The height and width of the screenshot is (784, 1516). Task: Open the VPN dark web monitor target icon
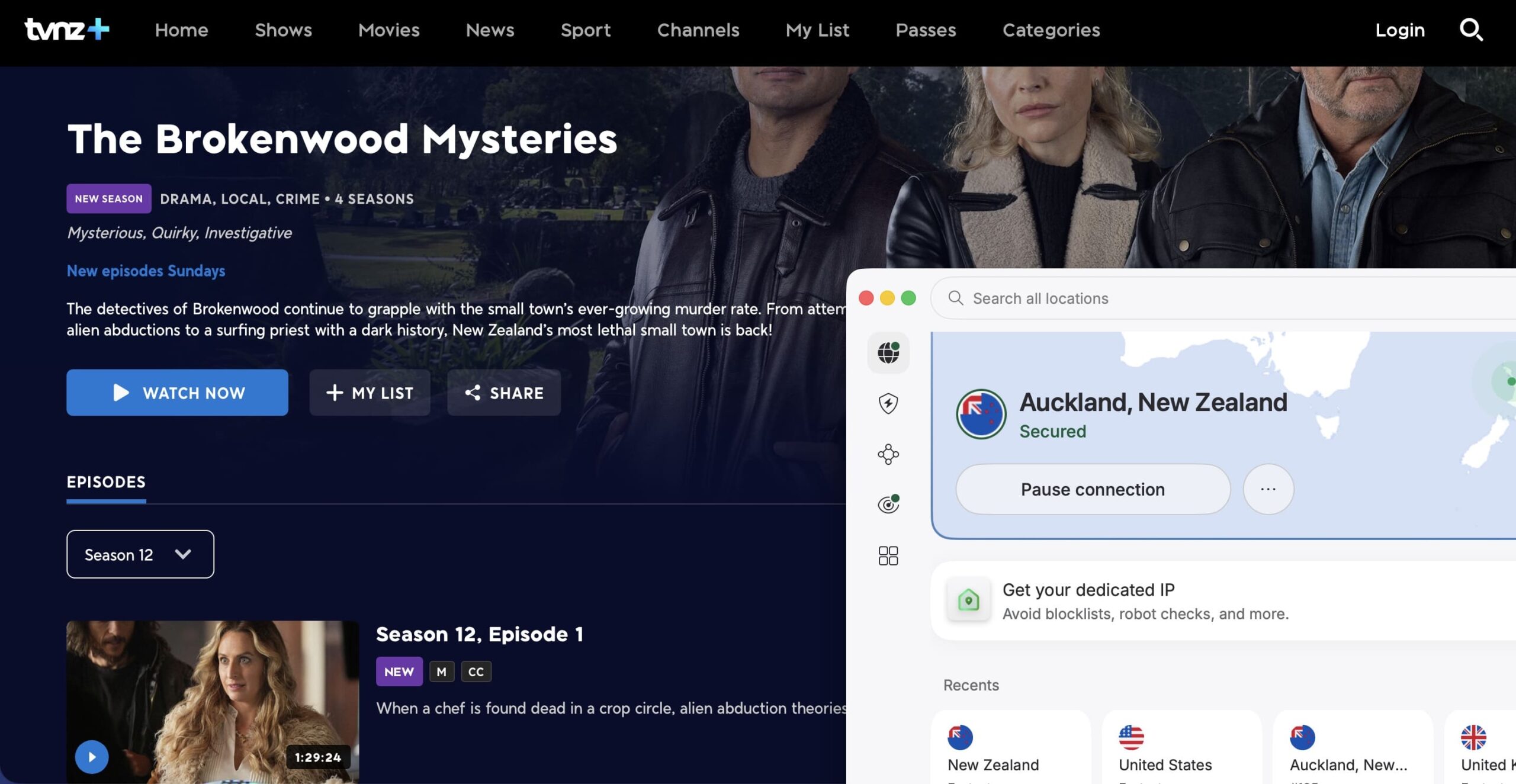pos(888,505)
